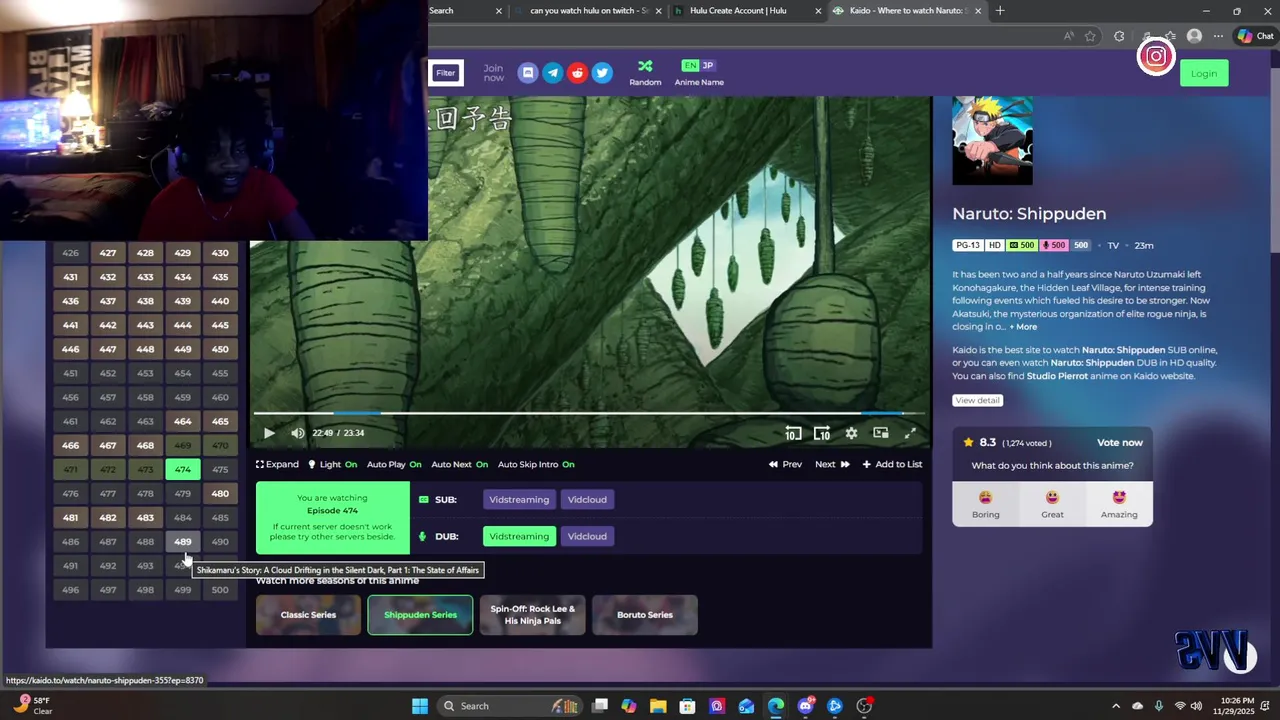1280x720 pixels.
Task: Open a new browser tab
Action: [1000, 11]
